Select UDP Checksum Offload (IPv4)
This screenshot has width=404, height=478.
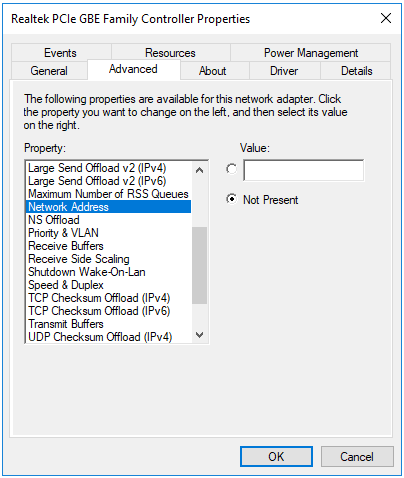108,337
